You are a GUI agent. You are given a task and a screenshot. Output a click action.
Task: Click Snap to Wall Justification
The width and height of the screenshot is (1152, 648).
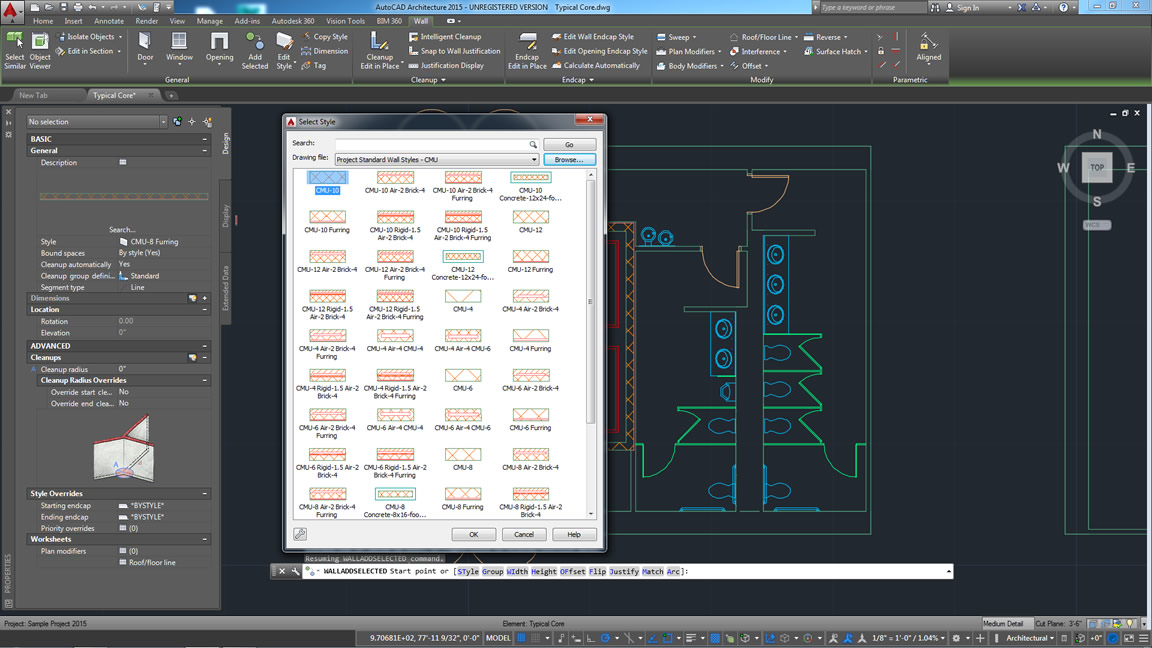pos(454,51)
